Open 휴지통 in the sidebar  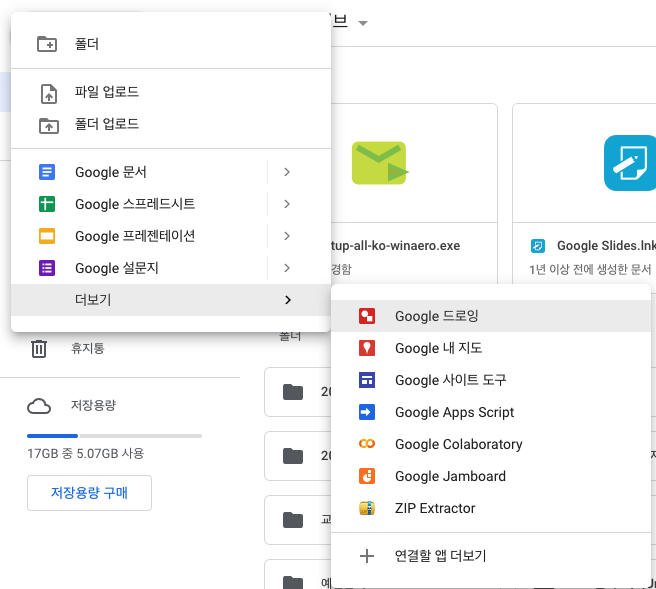pos(87,348)
